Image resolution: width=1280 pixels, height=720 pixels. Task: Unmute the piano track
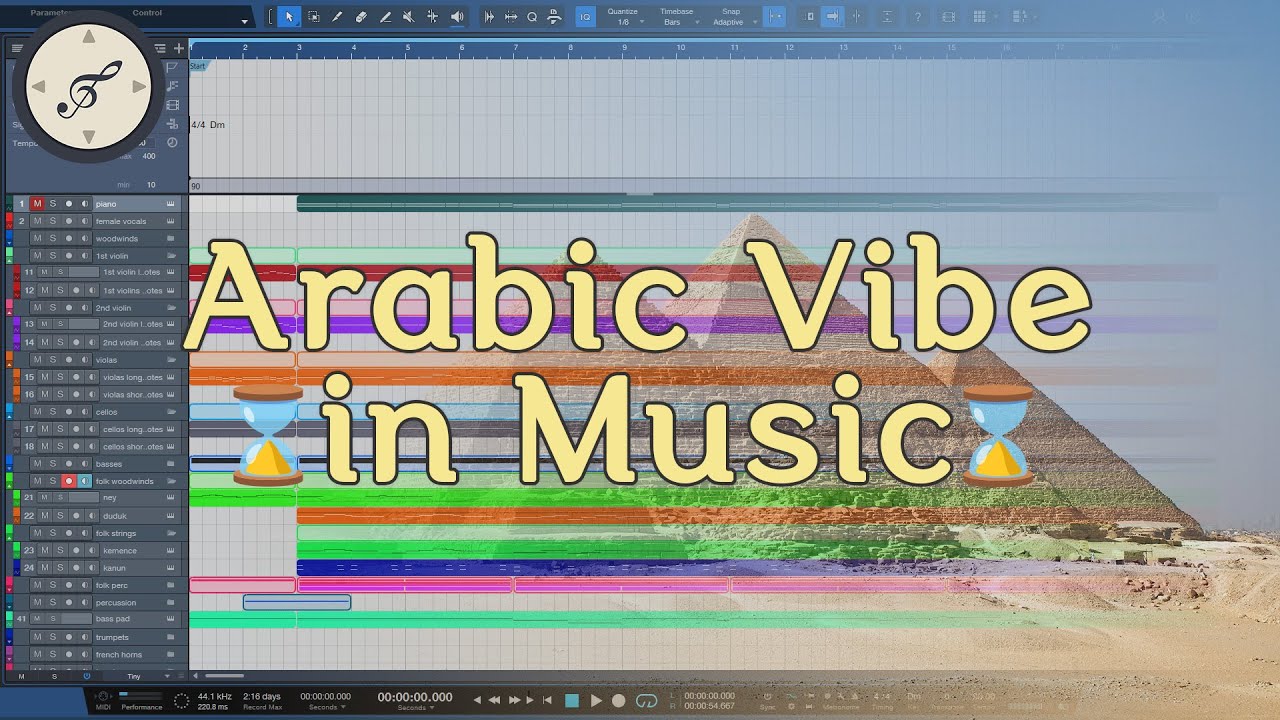(37, 204)
